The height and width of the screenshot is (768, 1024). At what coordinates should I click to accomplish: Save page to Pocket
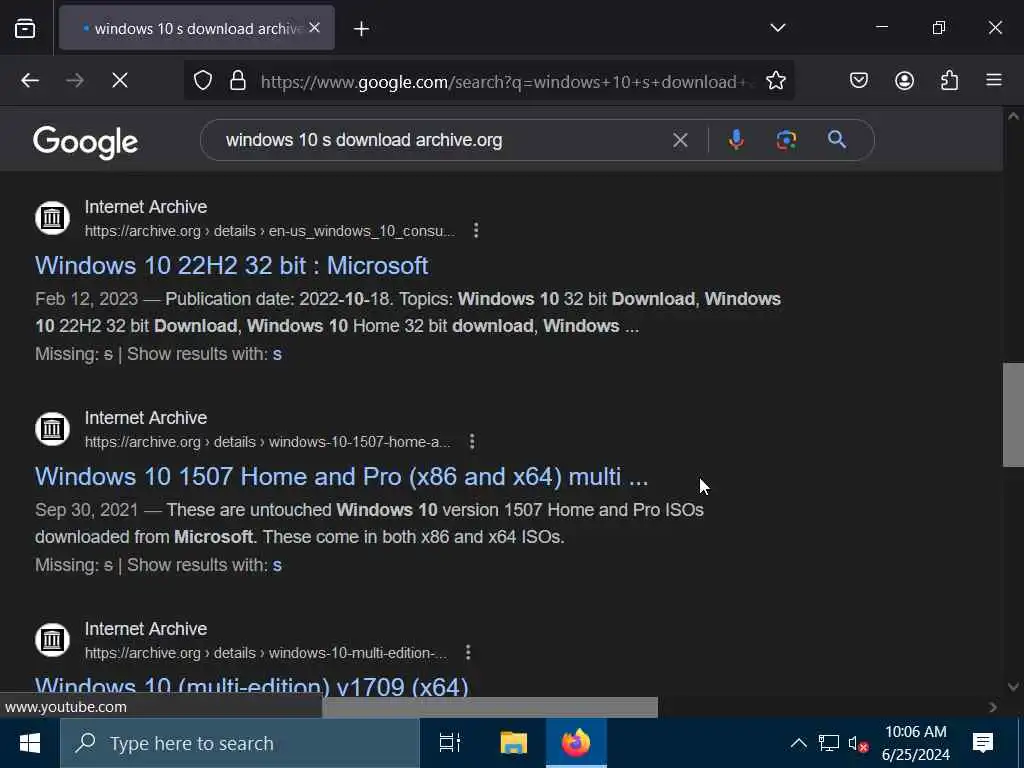pos(858,80)
